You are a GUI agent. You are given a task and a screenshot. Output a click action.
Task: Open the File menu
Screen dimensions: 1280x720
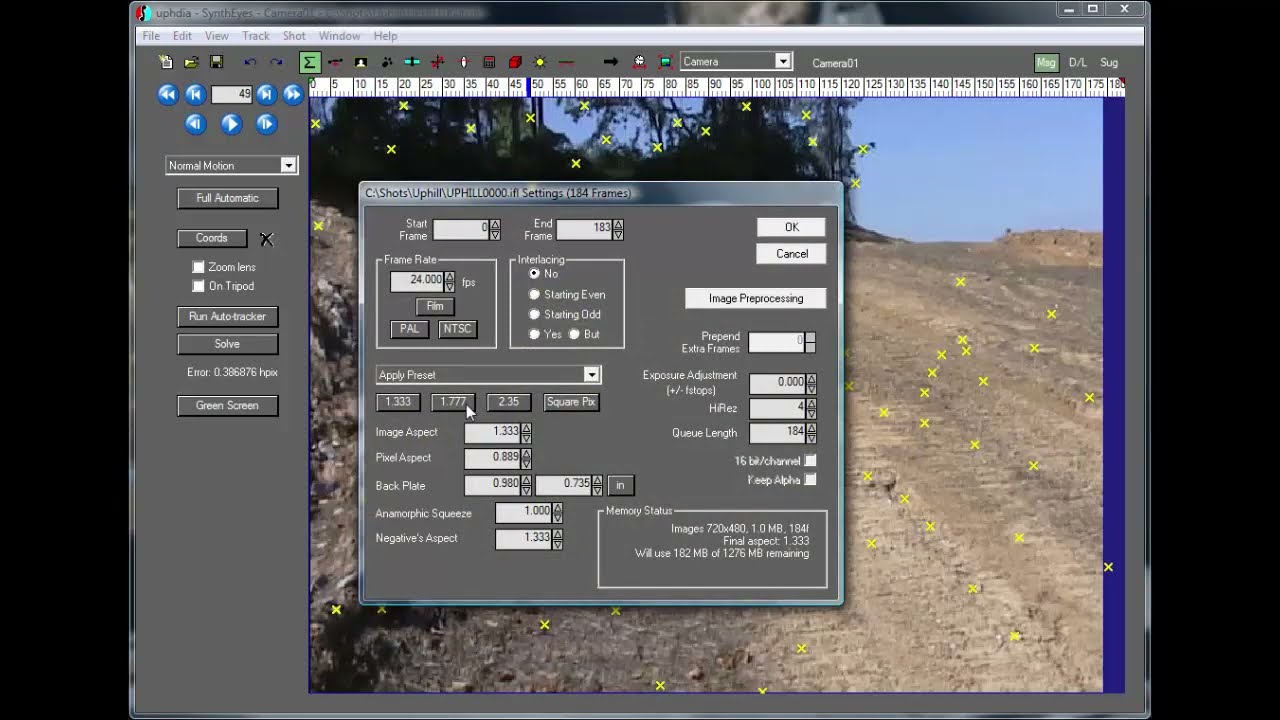coord(151,36)
